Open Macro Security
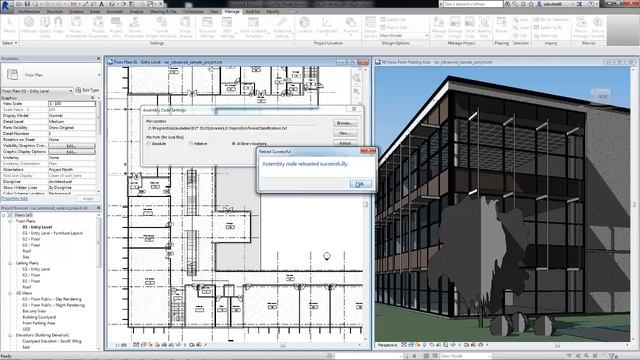The width and height of the screenshot is (640, 360). 598,27
